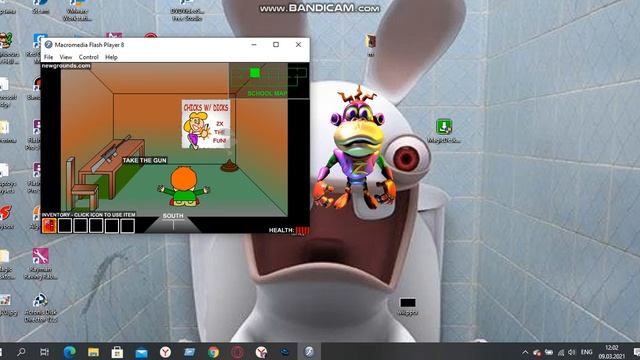Maximize the Flash Player window

(x=276, y=44)
